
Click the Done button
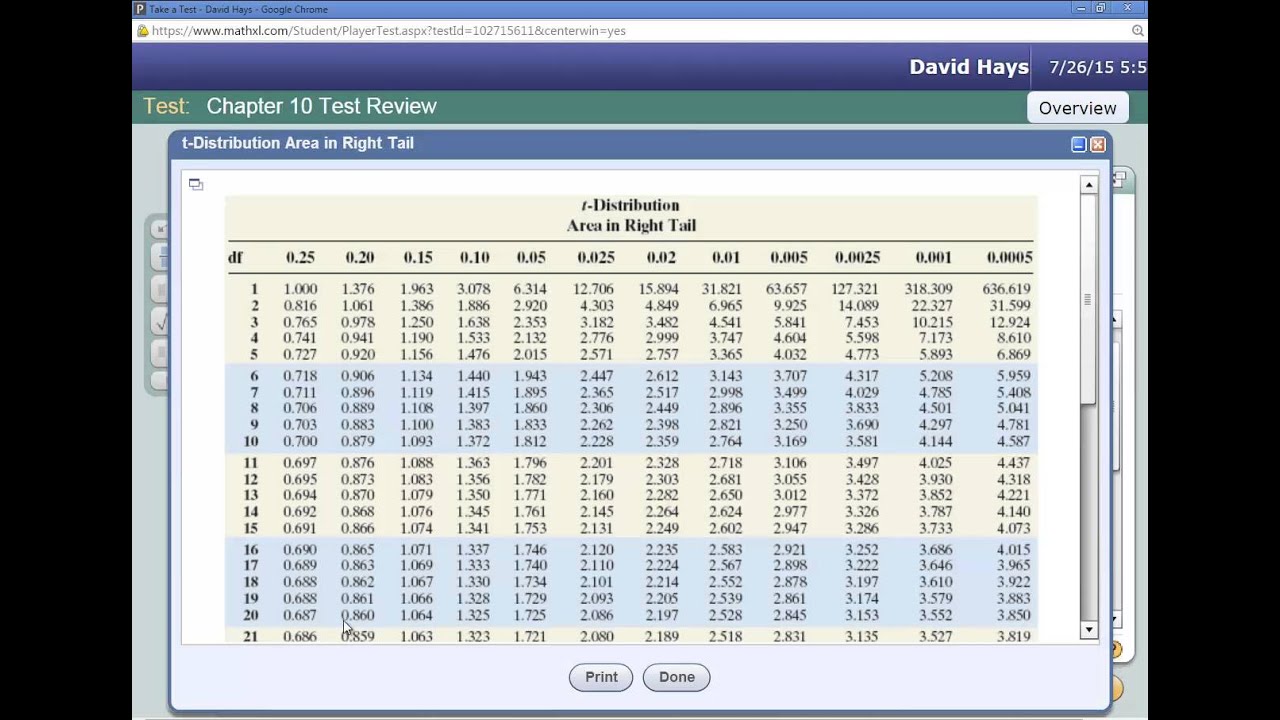click(x=676, y=677)
